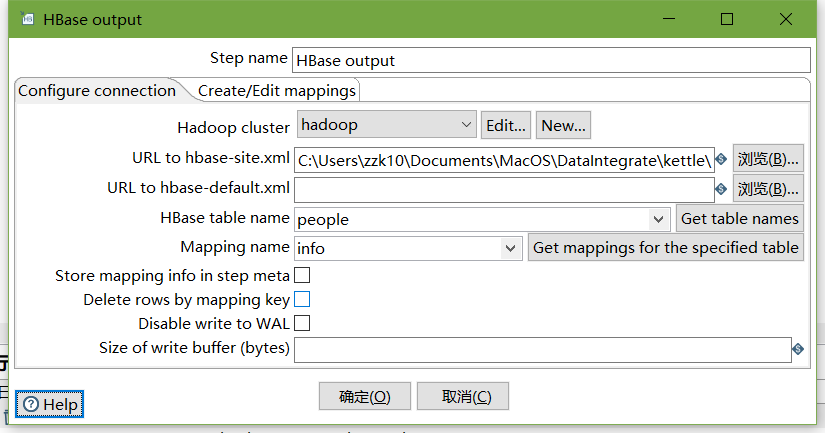Click variable icon beside write buffer field

[x=798, y=349]
